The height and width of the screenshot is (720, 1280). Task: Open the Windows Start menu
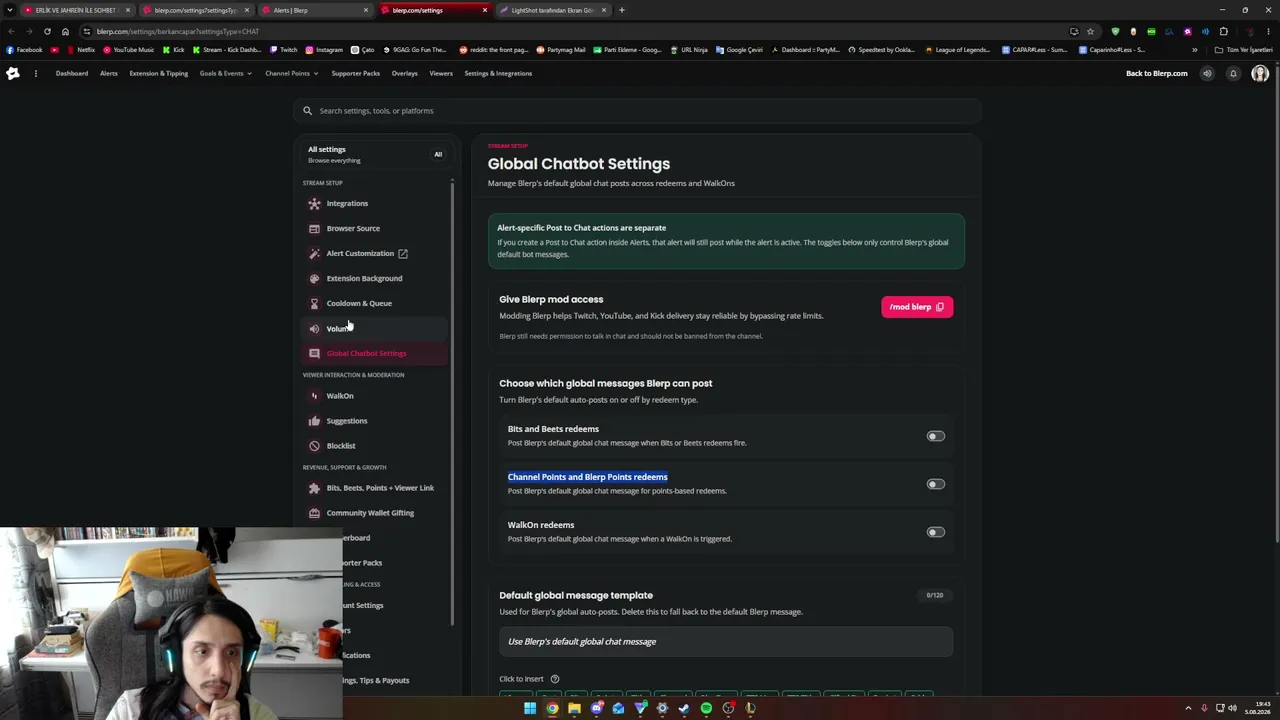pyautogui.click(x=530, y=709)
